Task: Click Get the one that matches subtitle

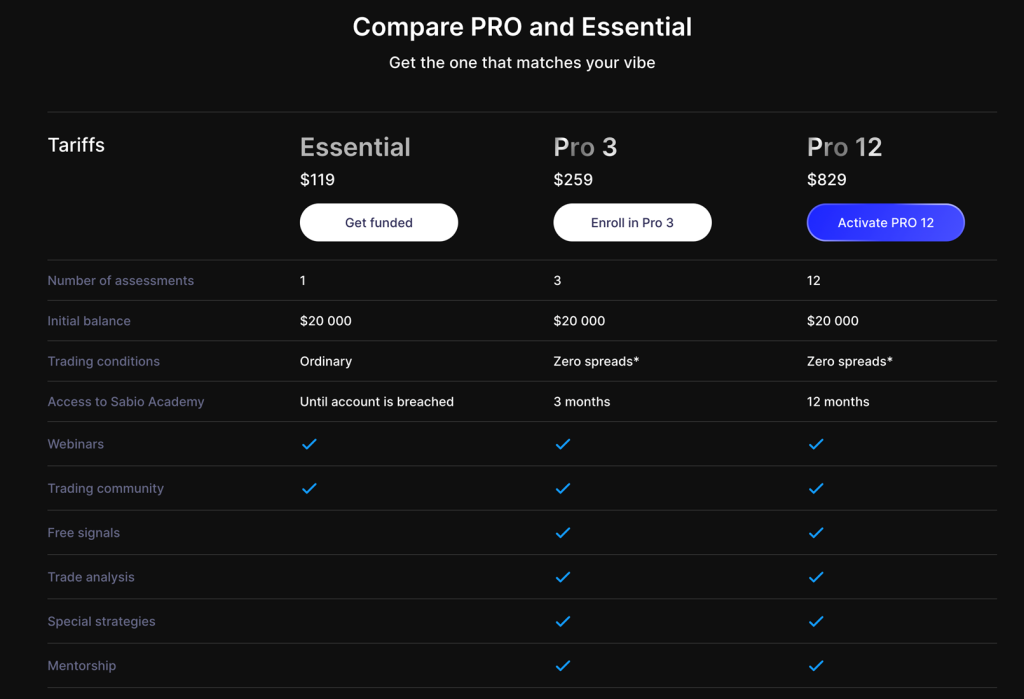Action: pyautogui.click(x=522, y=63)
